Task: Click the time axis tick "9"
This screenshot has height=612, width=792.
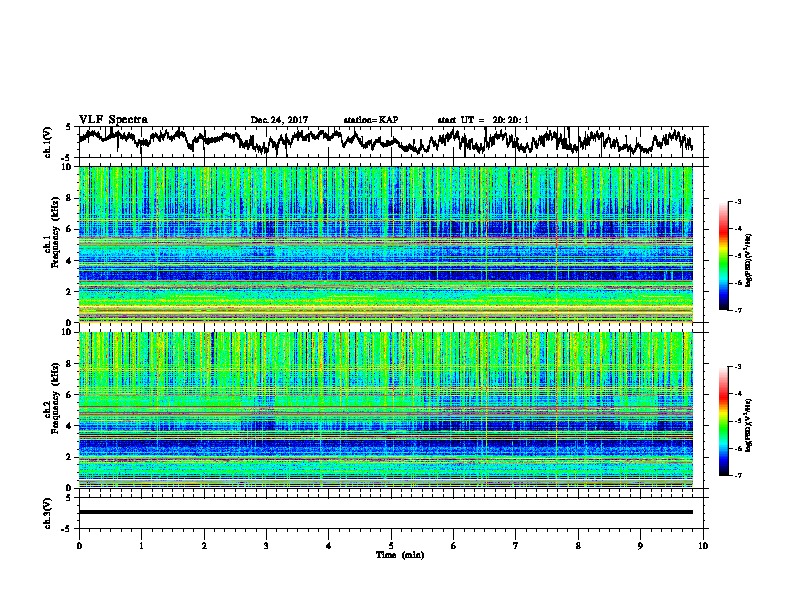Action: [640, 546]
